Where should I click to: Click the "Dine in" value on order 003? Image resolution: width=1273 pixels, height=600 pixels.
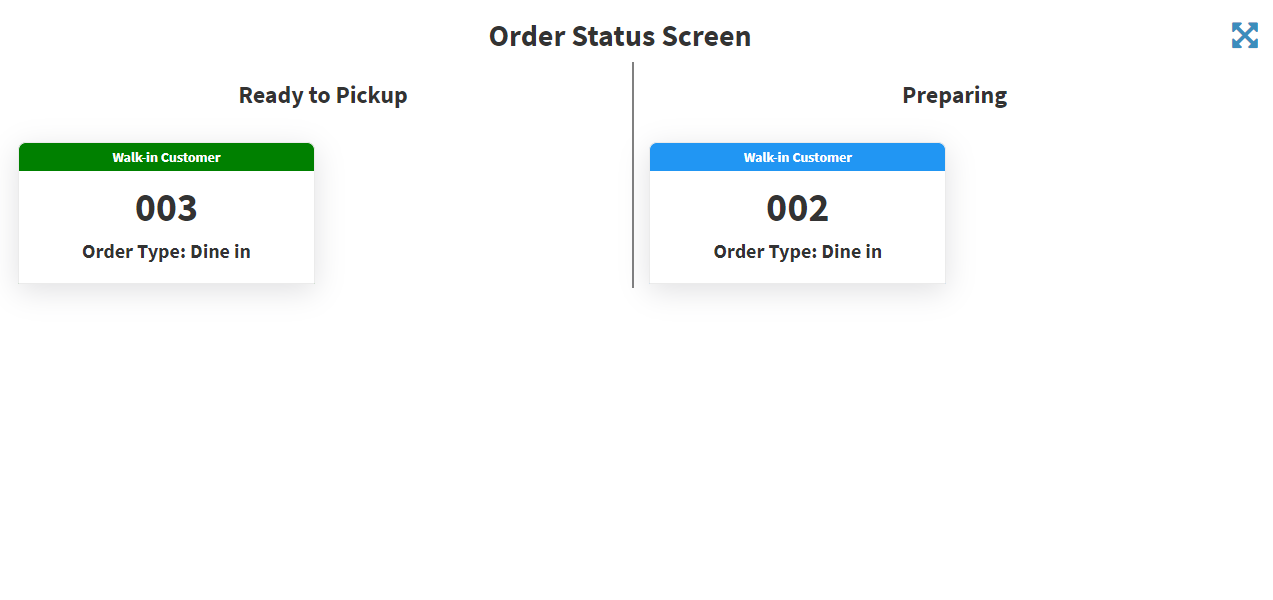[x=221, y=252]
